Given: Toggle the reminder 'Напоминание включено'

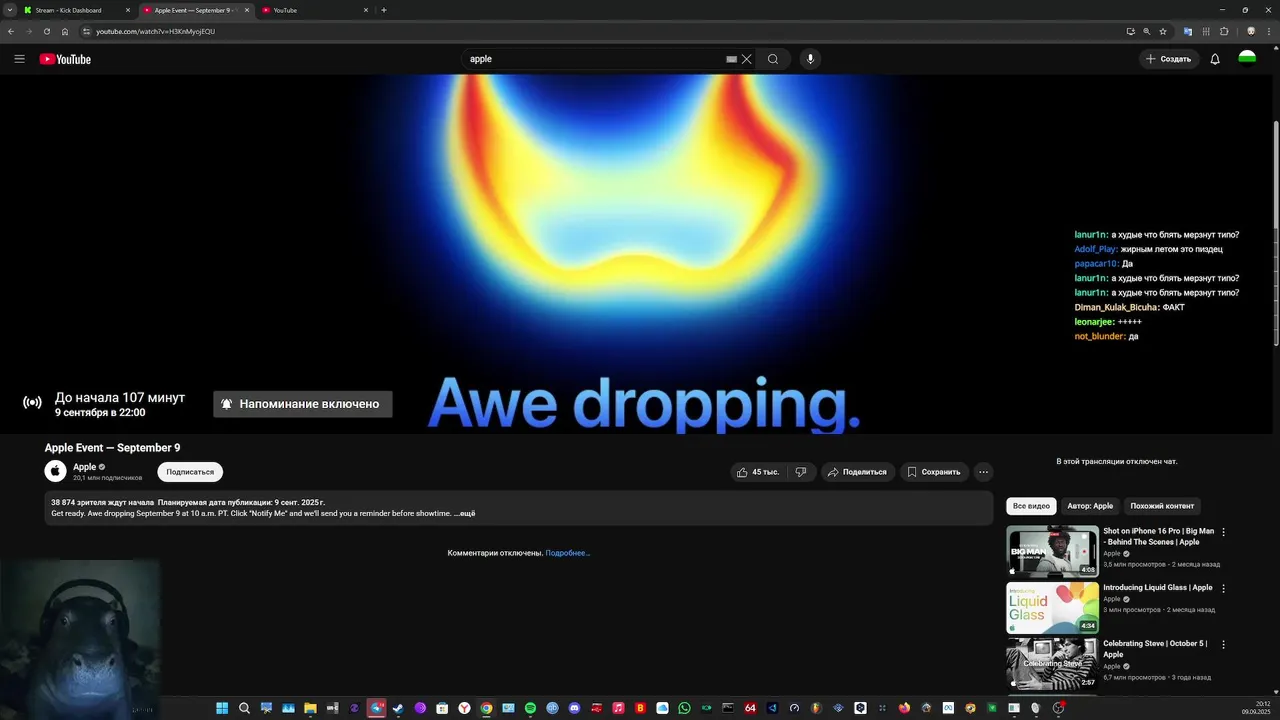Looking at the screenshot, I should pyautogui.click(x=303, y=404).
